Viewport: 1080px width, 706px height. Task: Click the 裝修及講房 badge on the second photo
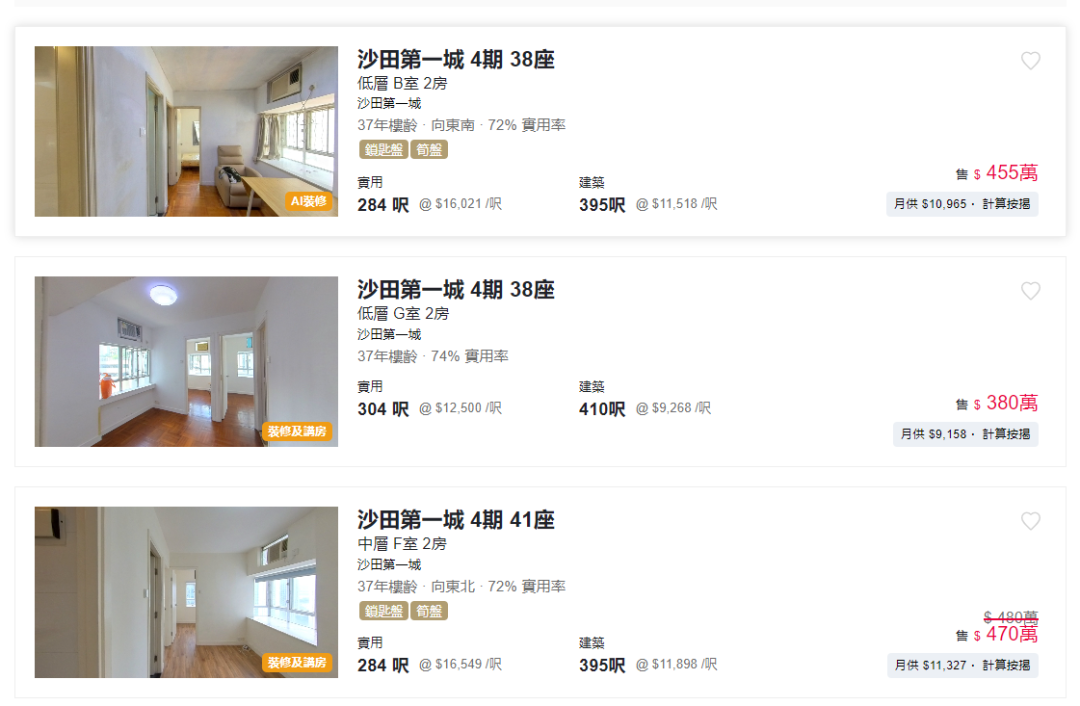297,432
